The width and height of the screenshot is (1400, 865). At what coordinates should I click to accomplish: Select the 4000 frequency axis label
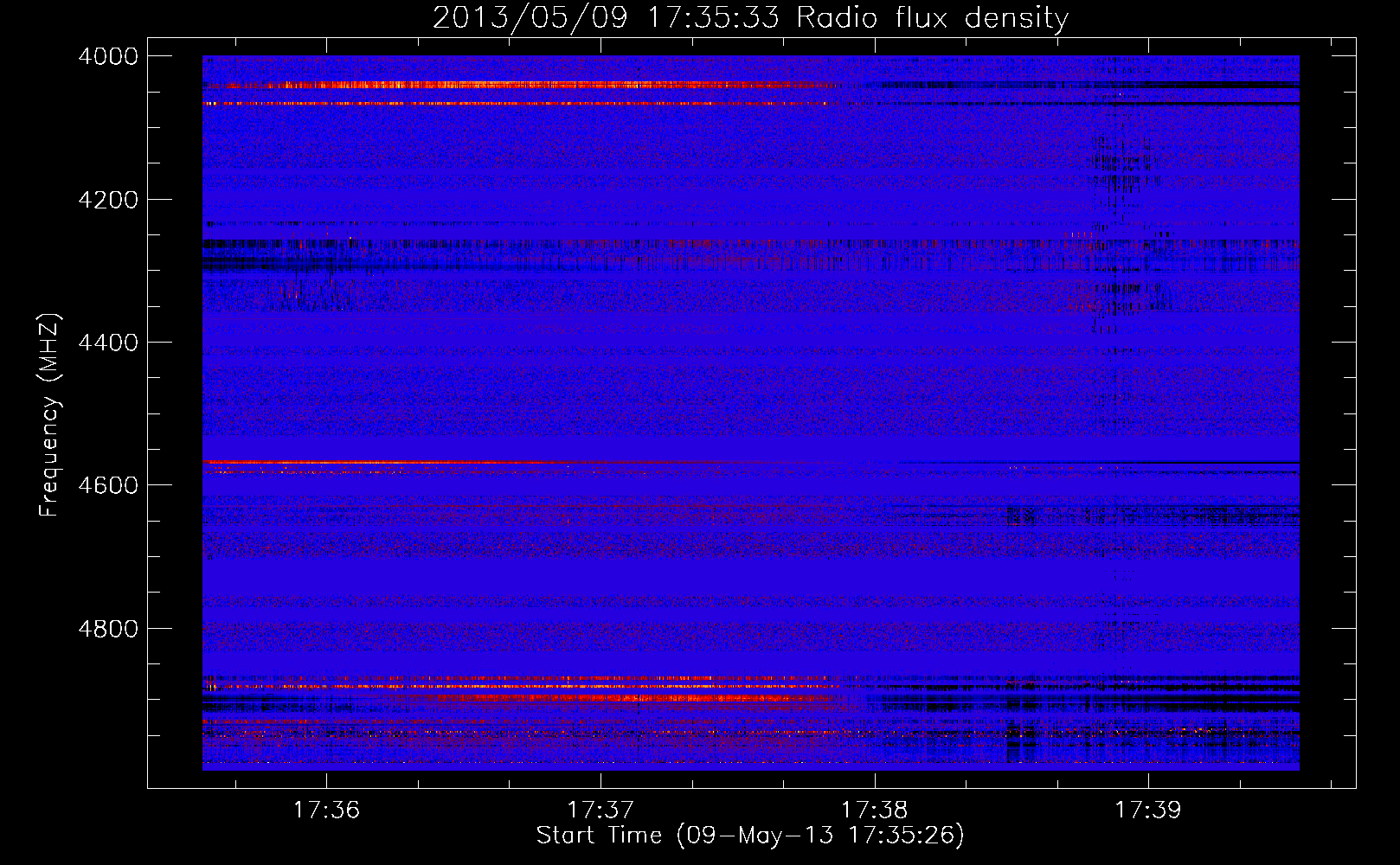108,56
